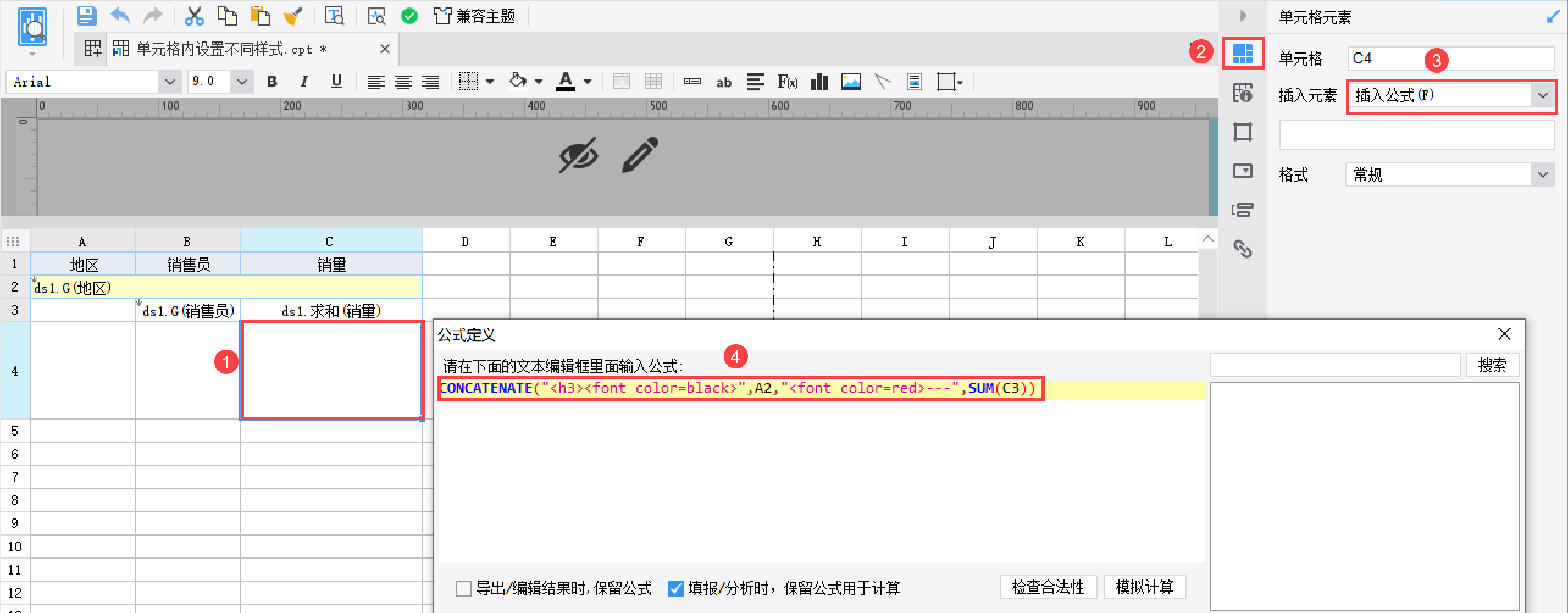Click the Unmerge cells icon
This screenshot has height=613, width=1568.
653,82
